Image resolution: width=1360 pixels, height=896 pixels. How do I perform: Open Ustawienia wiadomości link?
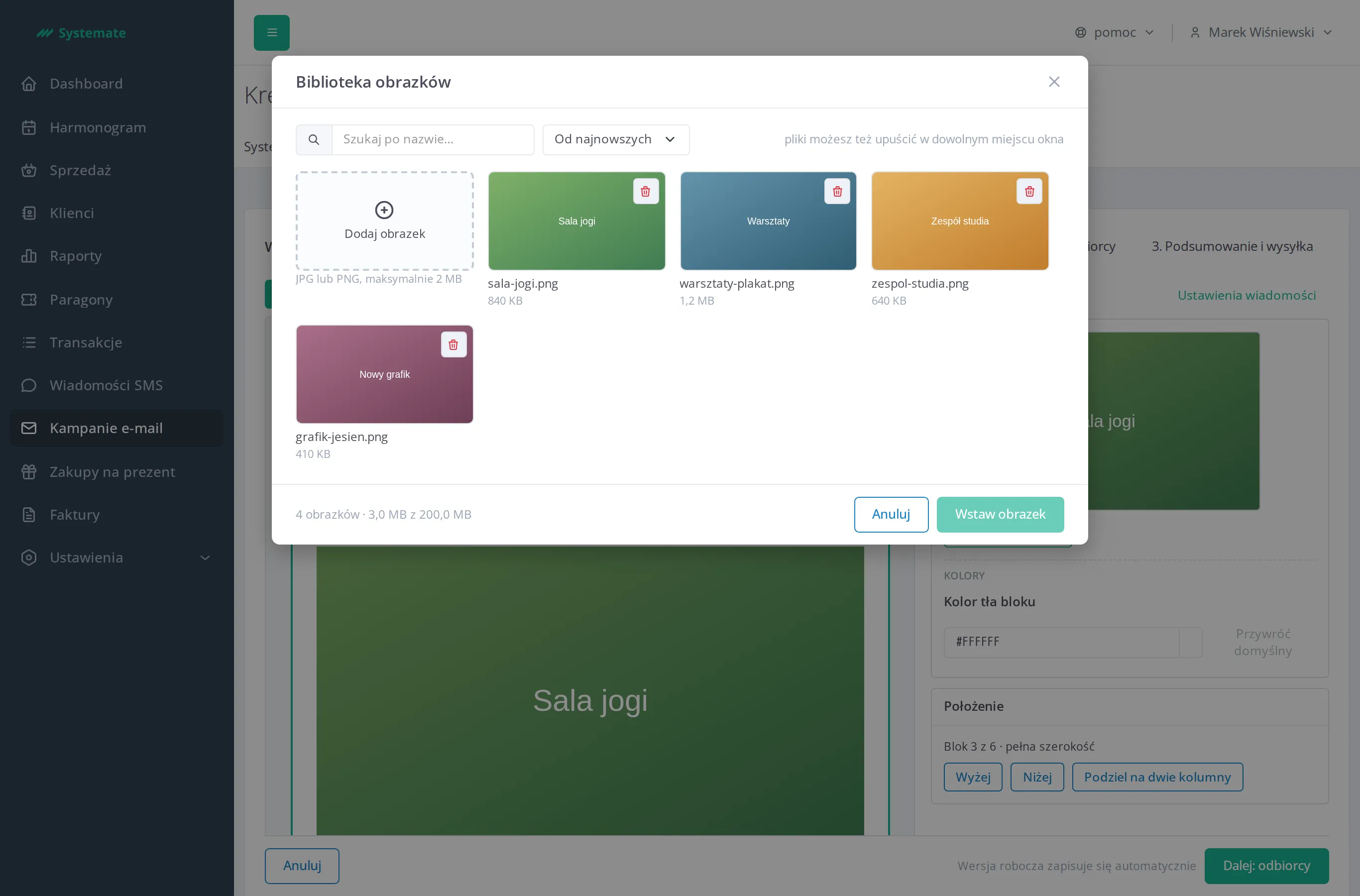tap(1247, 295)
